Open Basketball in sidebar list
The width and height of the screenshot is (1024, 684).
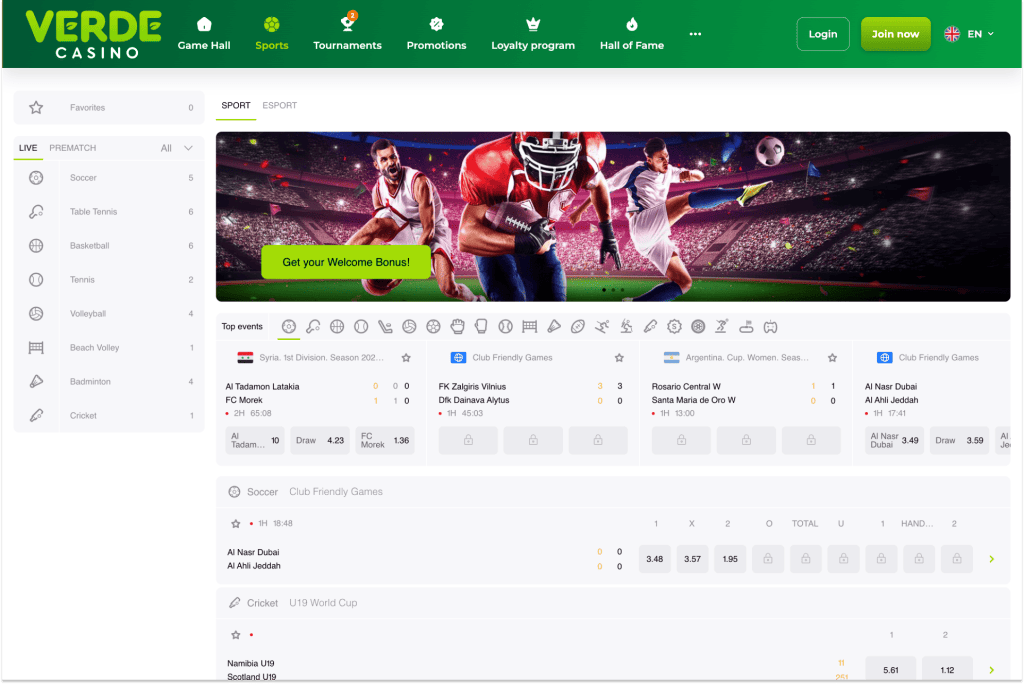[109, 246]
